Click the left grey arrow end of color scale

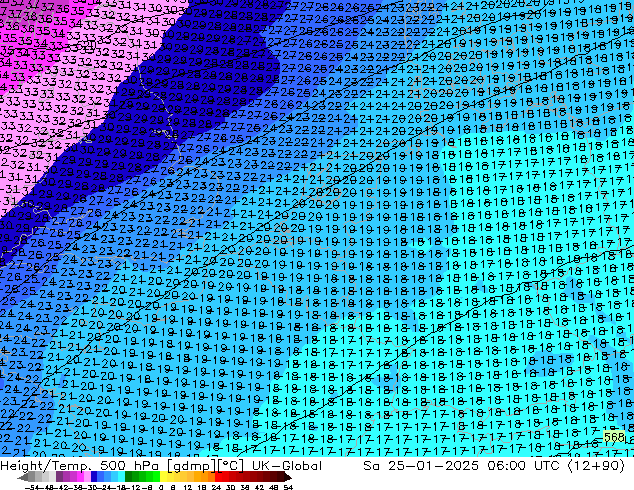22,477
